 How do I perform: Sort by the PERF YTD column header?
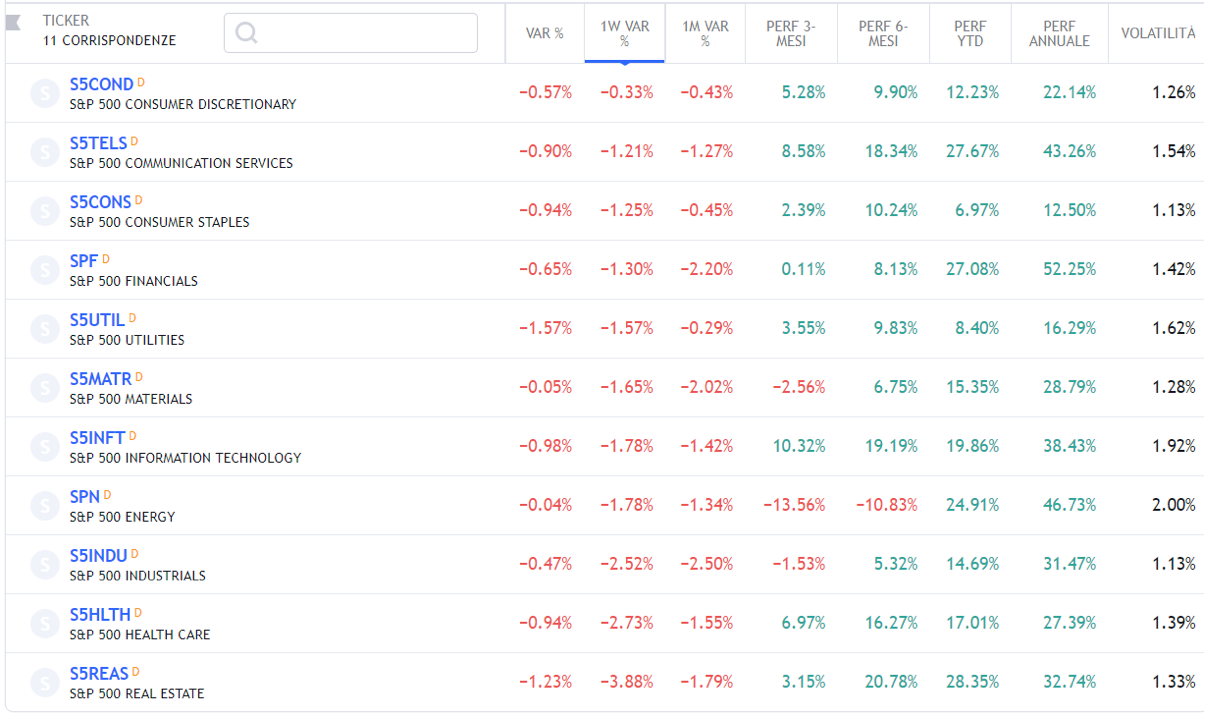tap(970, 33)
